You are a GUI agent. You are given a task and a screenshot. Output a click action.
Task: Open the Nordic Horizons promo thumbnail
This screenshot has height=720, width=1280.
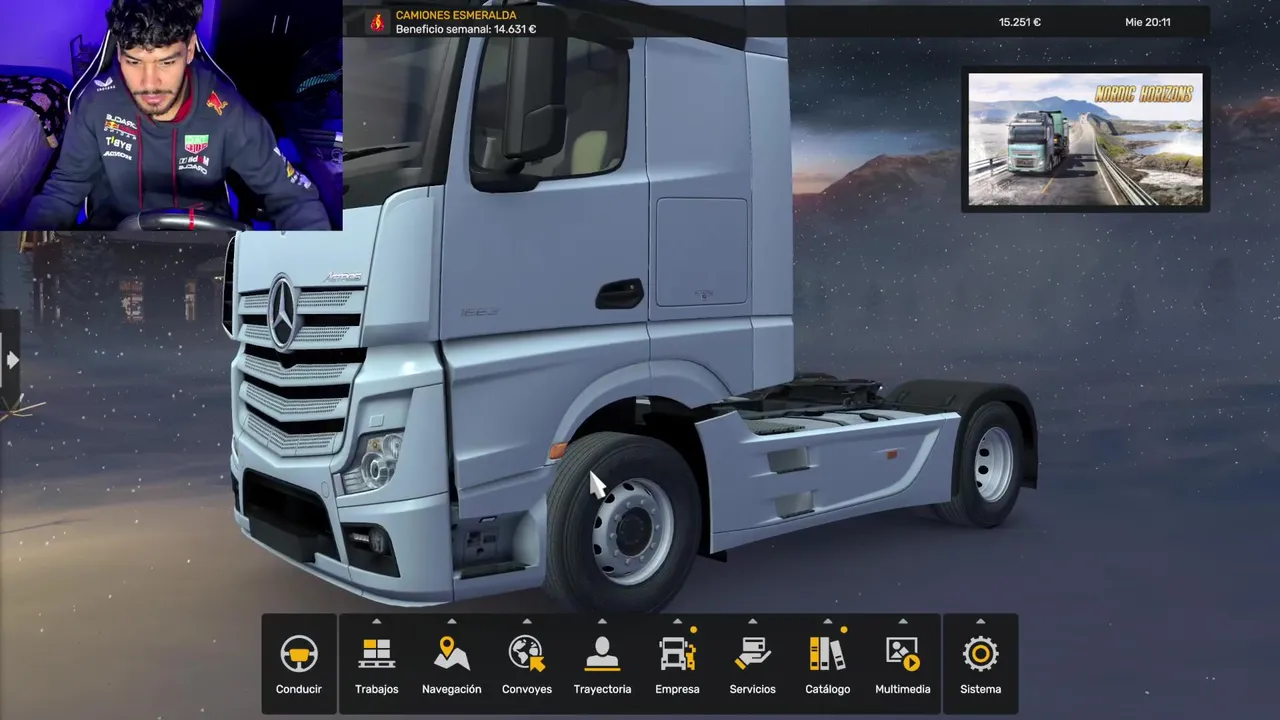coord(1086,139)
